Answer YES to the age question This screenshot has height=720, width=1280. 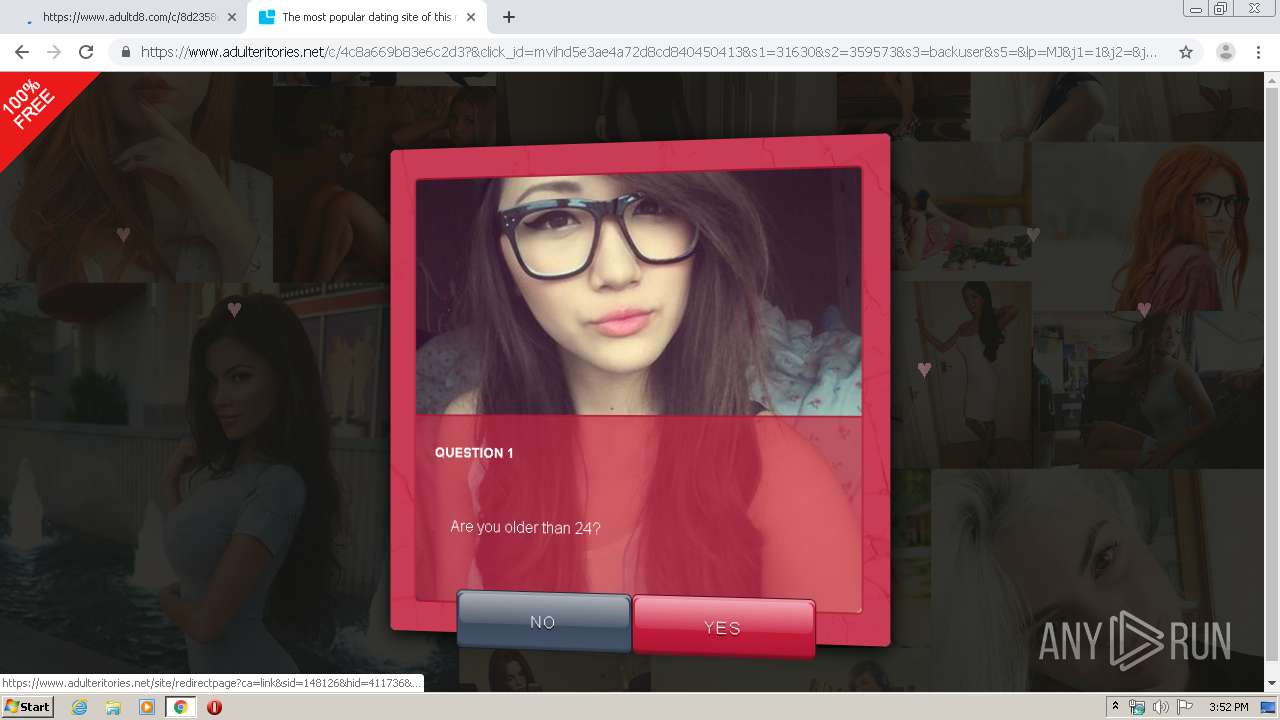pos(723,627)
